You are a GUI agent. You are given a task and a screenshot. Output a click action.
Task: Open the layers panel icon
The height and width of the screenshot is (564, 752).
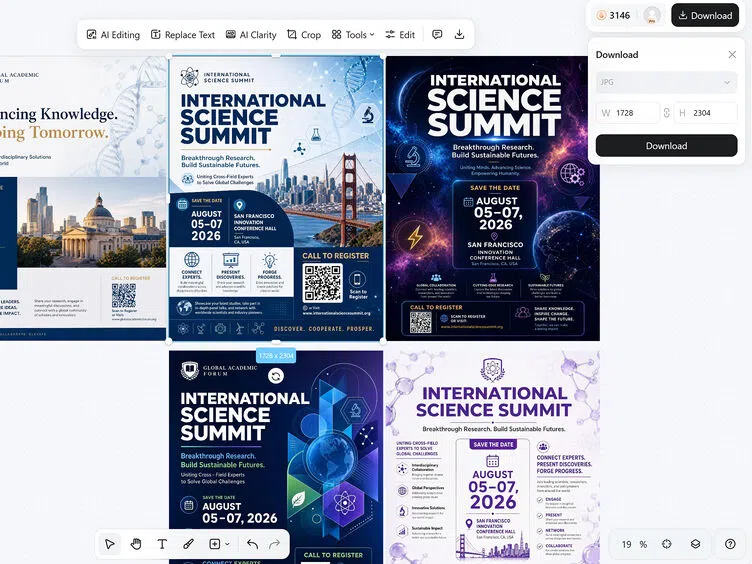click(x=695, y=544)
